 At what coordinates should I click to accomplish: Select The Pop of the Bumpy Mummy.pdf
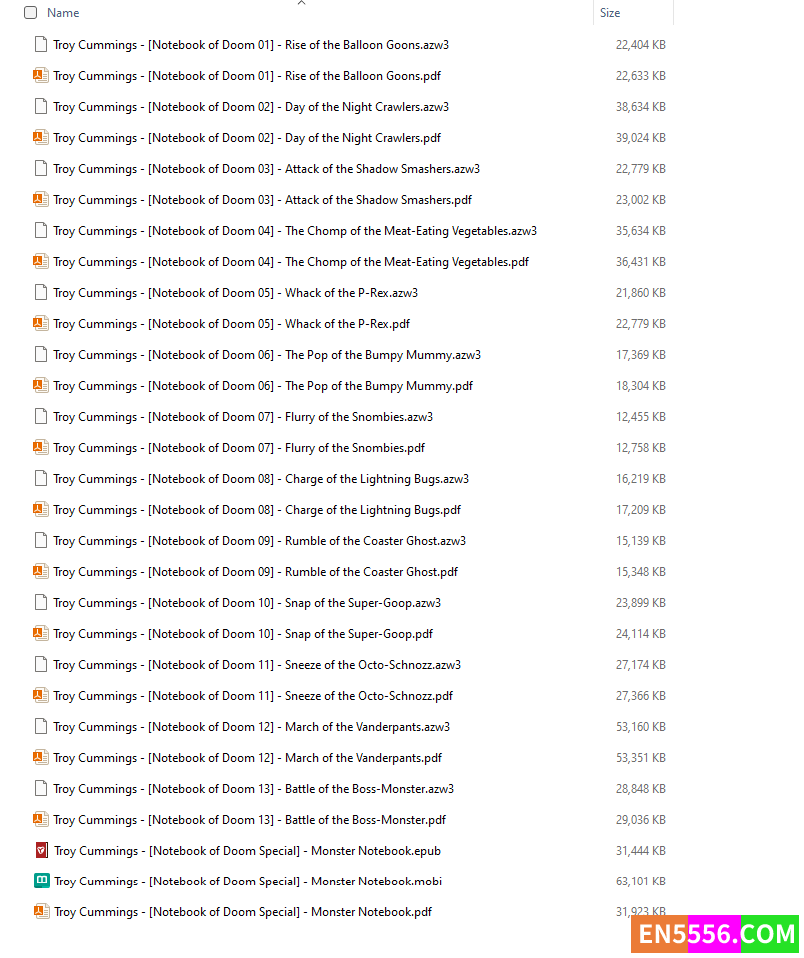tap(262, 386)
